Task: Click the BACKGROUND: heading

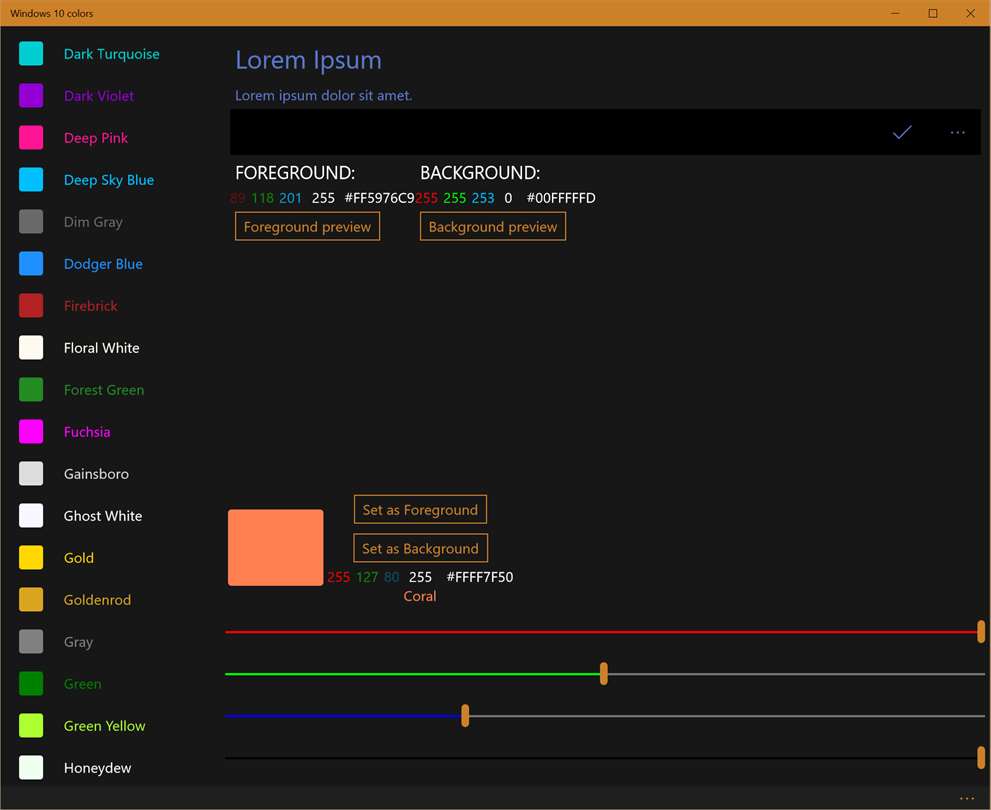Action: 480,172
